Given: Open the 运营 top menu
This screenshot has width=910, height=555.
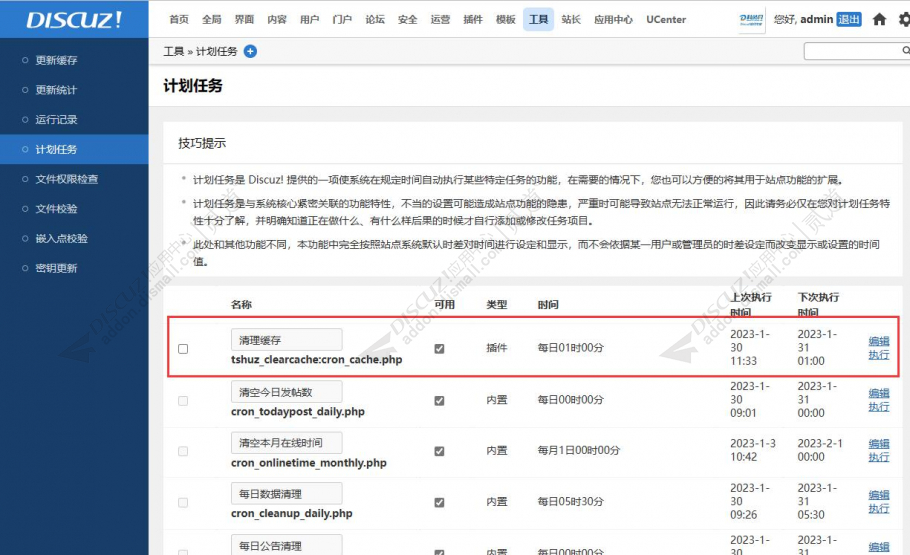Looking at the screenshot, I should (x=440, y=19).
